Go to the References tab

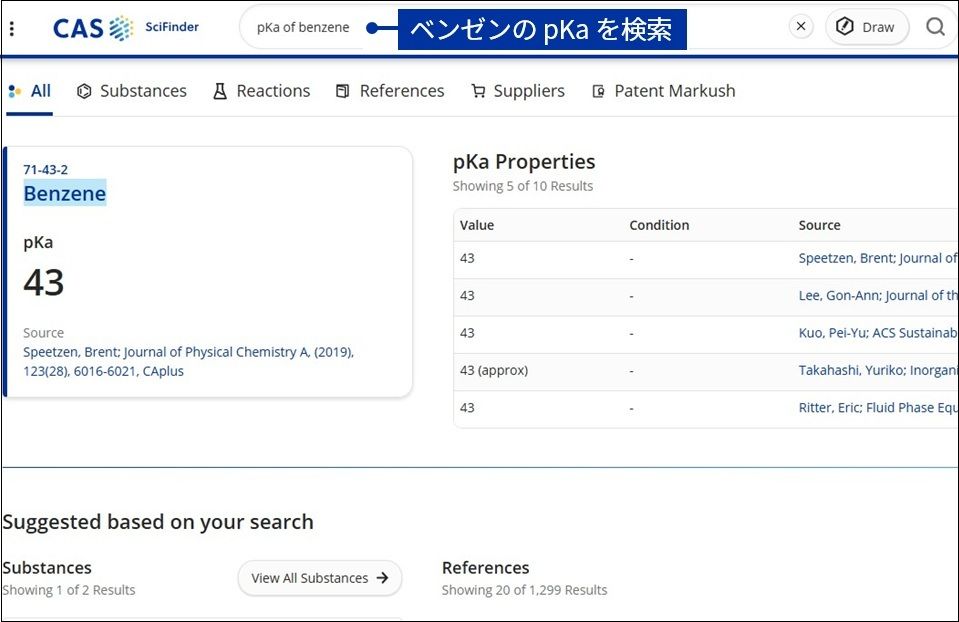tap(390, 91)
